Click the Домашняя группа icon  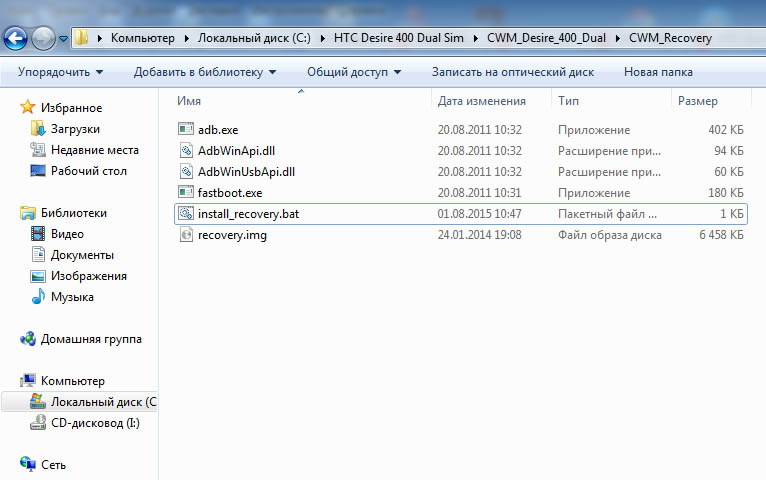pyautogui.click(x=28, y=339)
